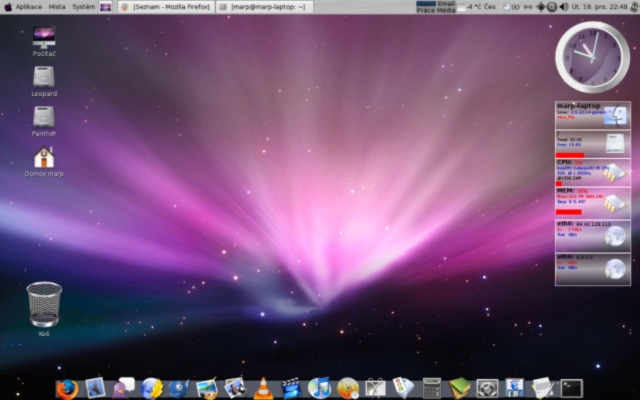Launch the terminal from the dock

point(571,388)
